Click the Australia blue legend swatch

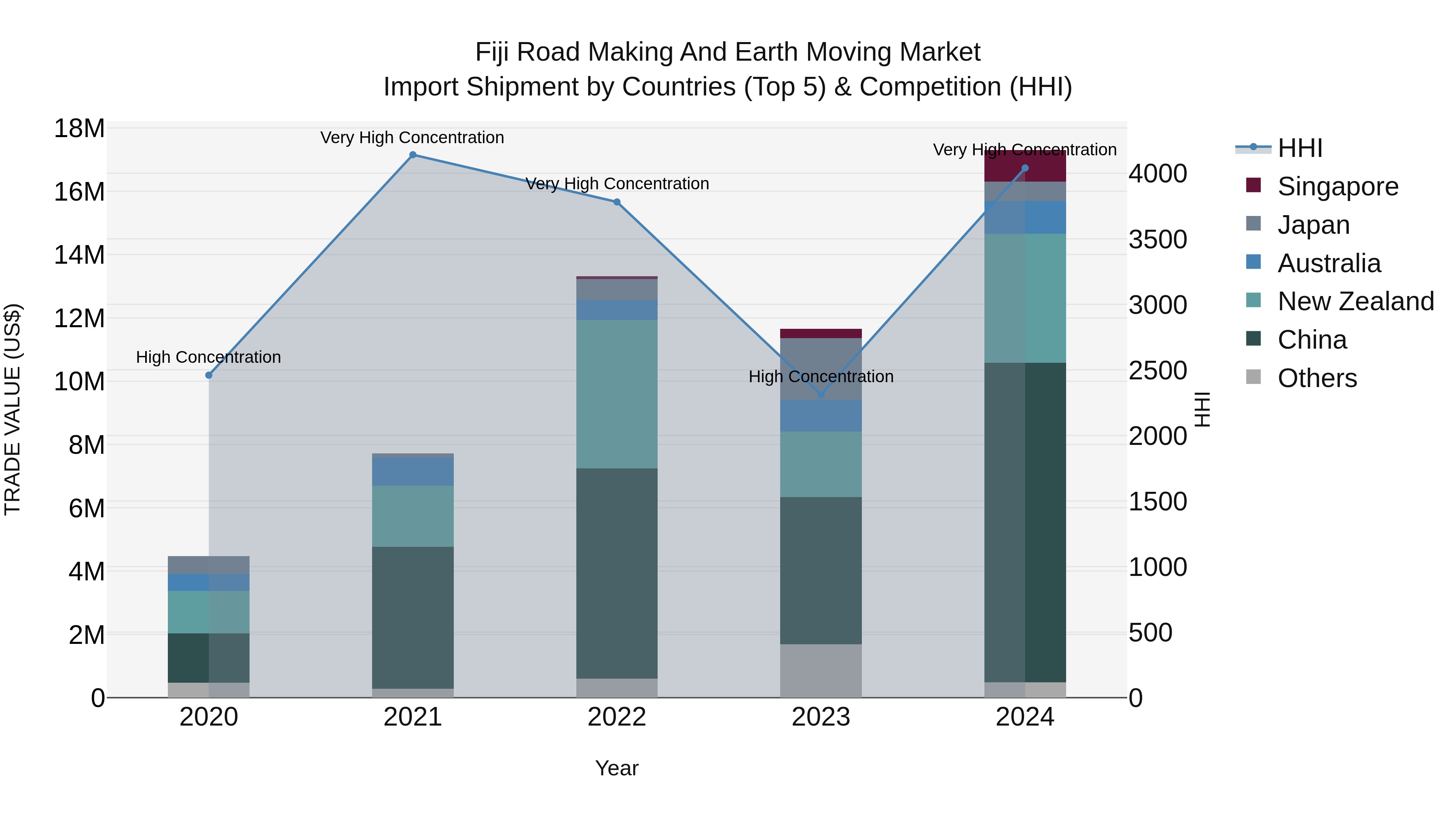[x=1253, y=262]
